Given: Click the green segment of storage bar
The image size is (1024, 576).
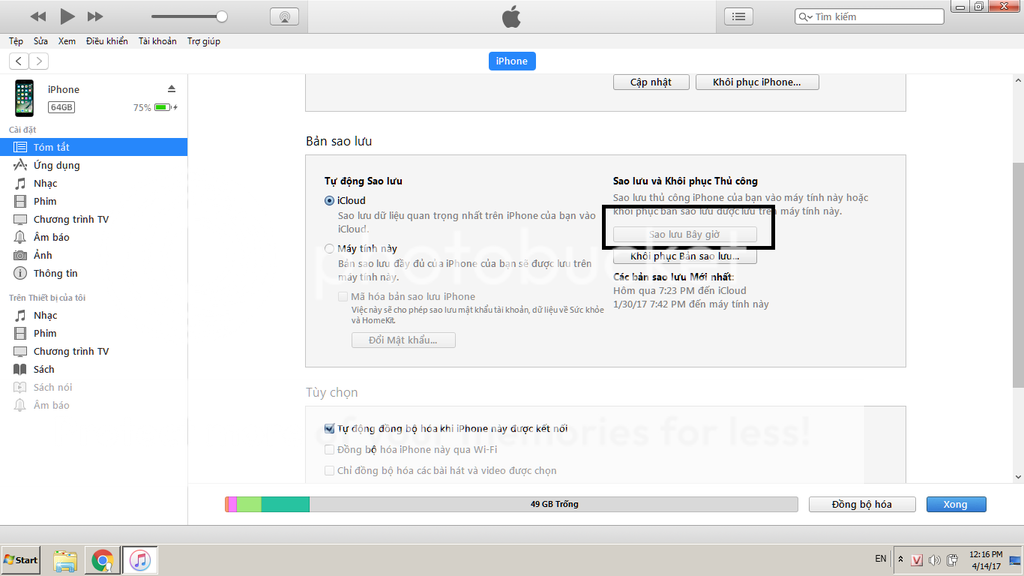Looking at the screenshot, I should click(249, 504).
